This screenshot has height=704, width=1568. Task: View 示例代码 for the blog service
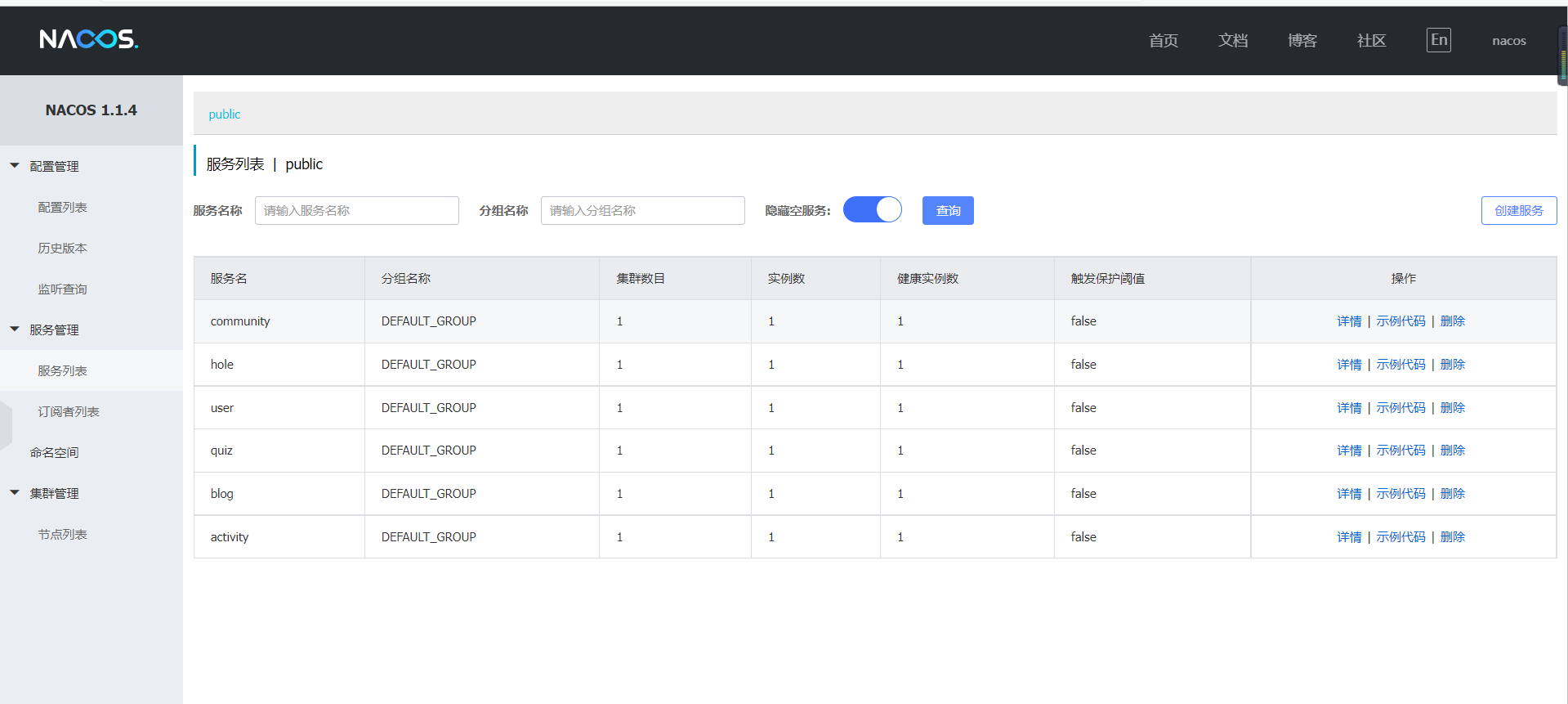click(x=1400, y=494)
